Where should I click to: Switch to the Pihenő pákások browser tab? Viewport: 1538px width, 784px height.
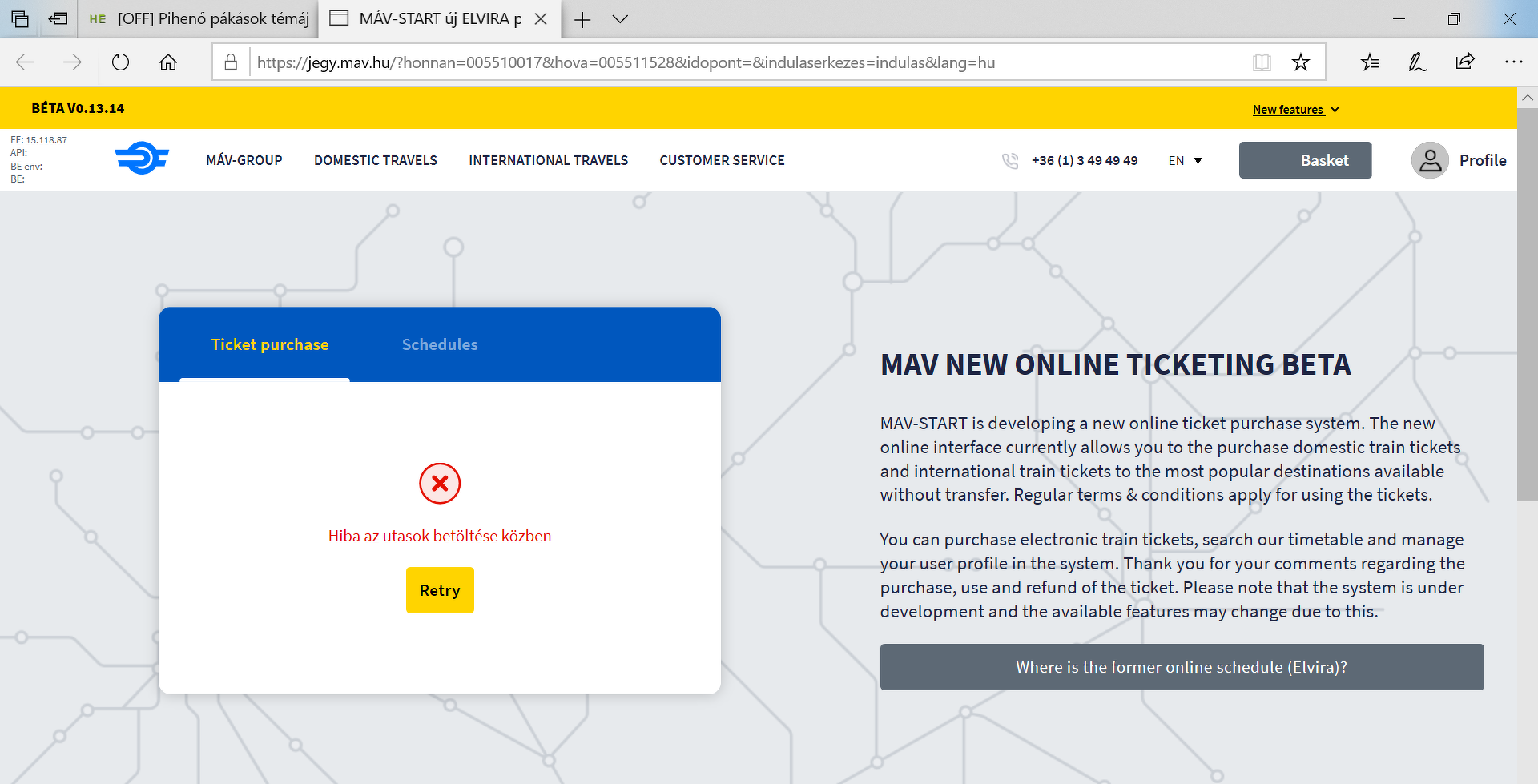tap(198, 19)
